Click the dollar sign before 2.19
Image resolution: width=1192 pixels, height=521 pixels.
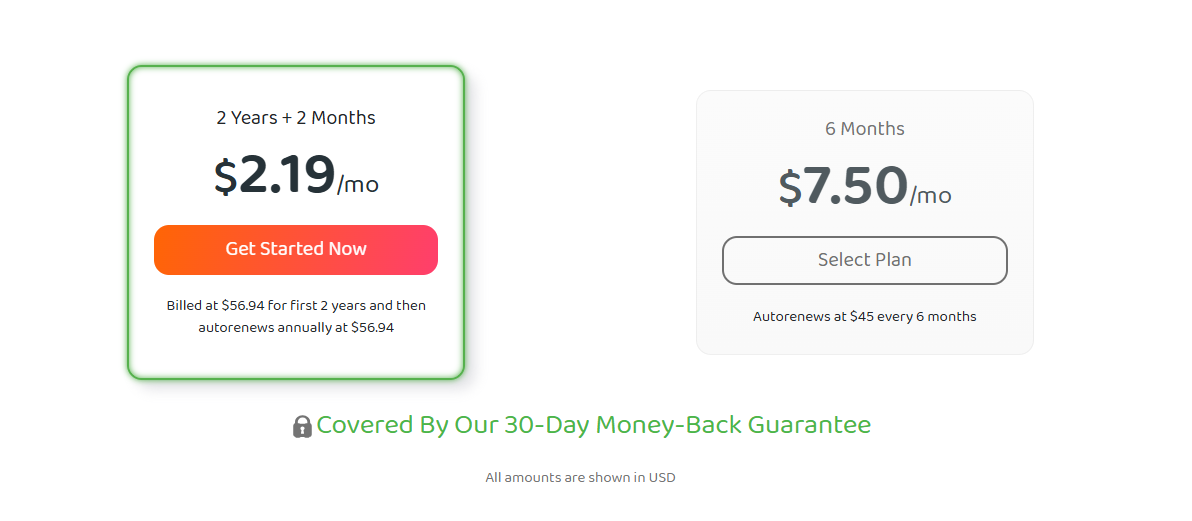click(225, 178)
